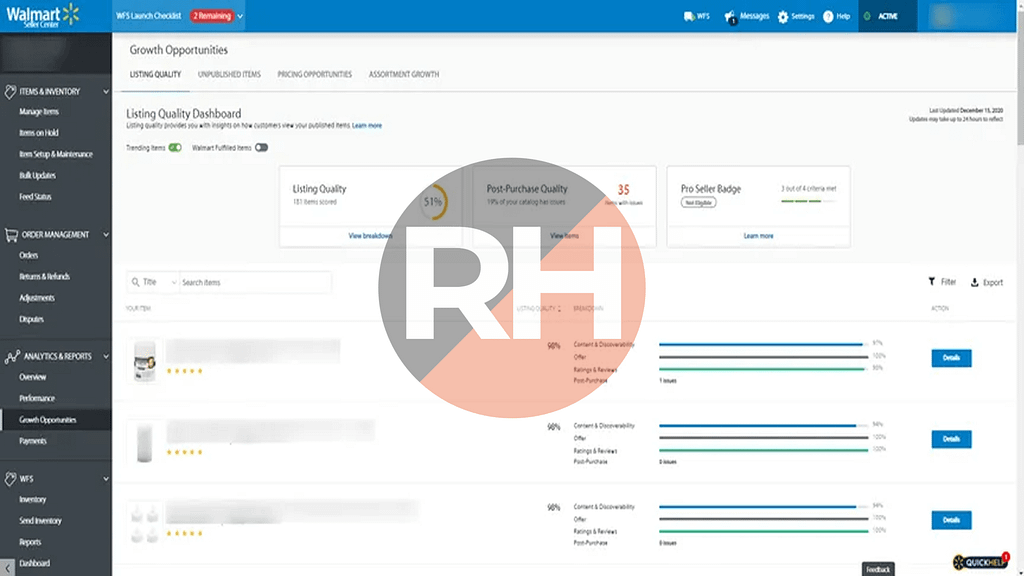Image resolution: width=1024 pixels, height=576 pixels.
Task: Switch to the Pricing Opportunities tab
Action: click(x=314, y=74)
